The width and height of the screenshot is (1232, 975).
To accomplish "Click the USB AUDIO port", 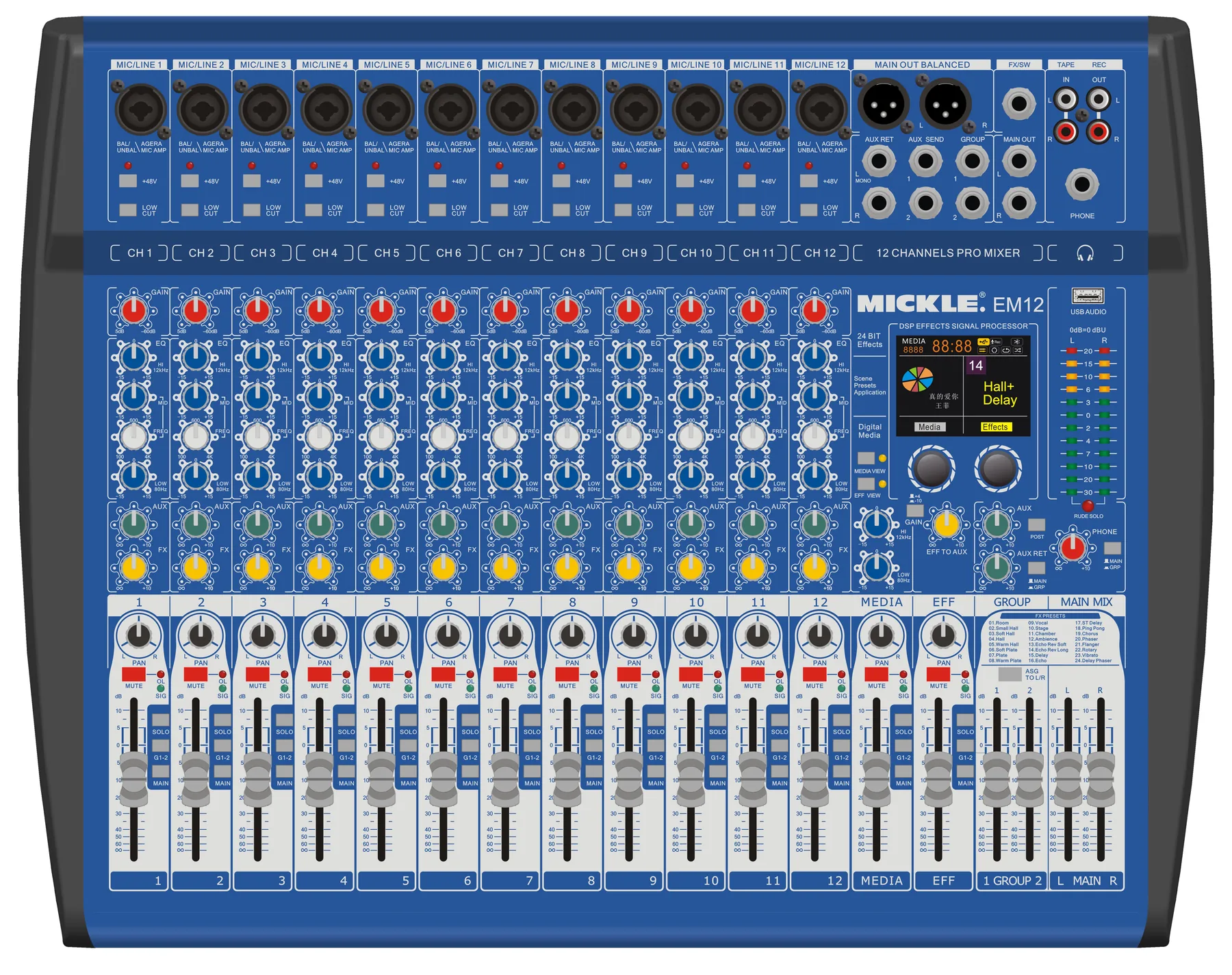I will (x=1088, y=296).
